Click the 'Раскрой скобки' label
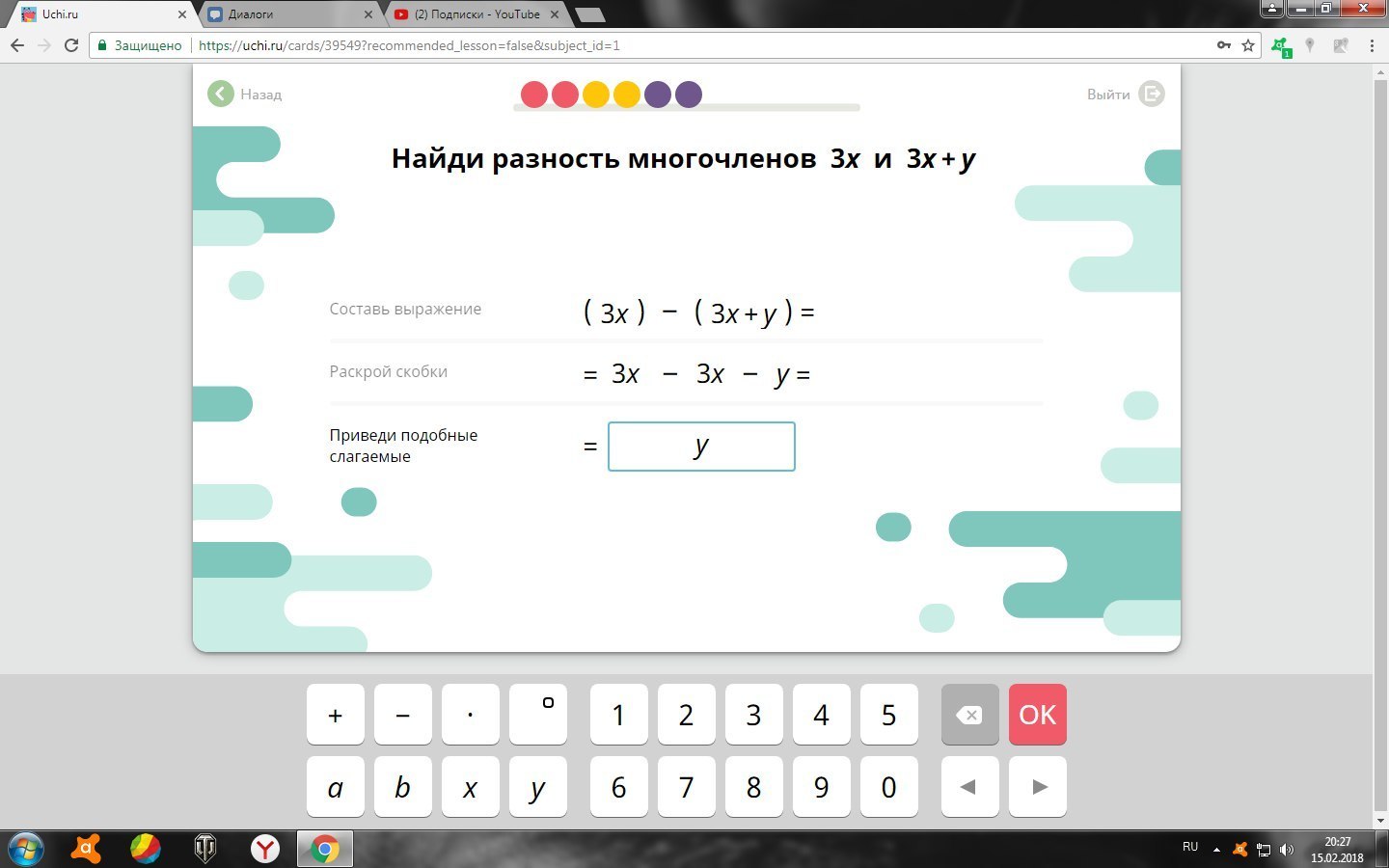Screen dimensions: 1389x868 point(389,372)
